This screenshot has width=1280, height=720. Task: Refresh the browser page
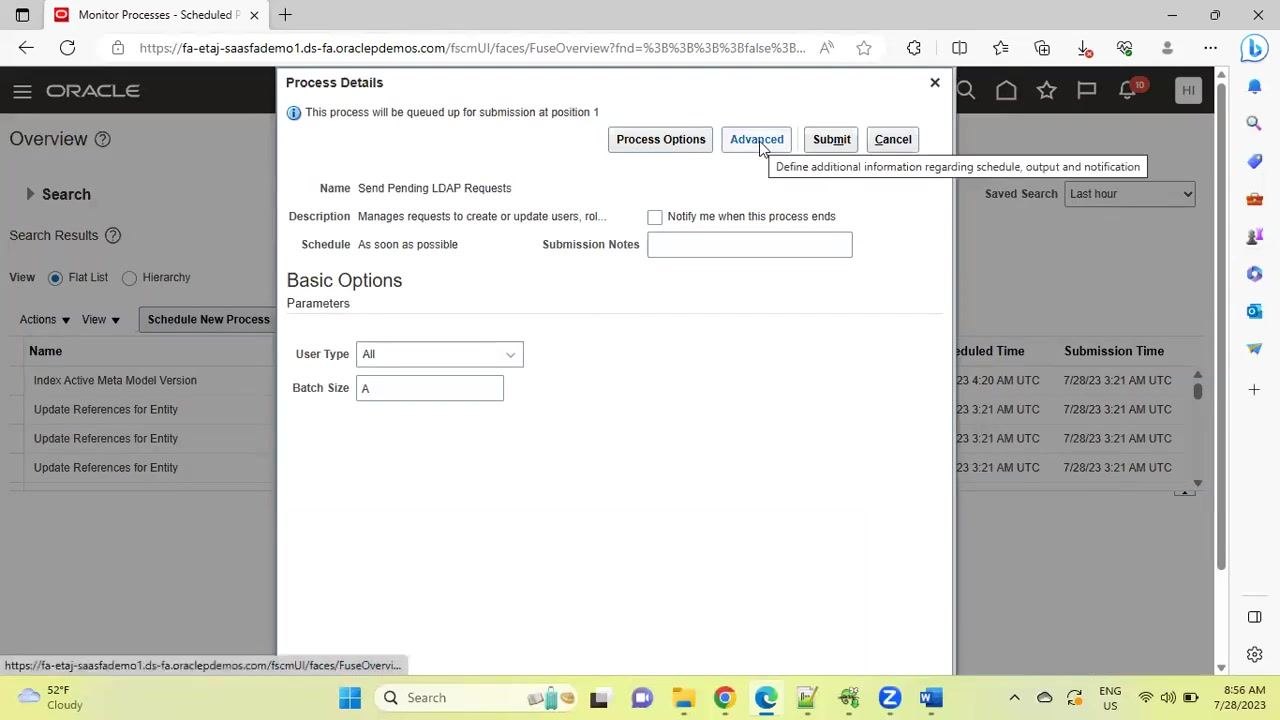click(67, 47)
